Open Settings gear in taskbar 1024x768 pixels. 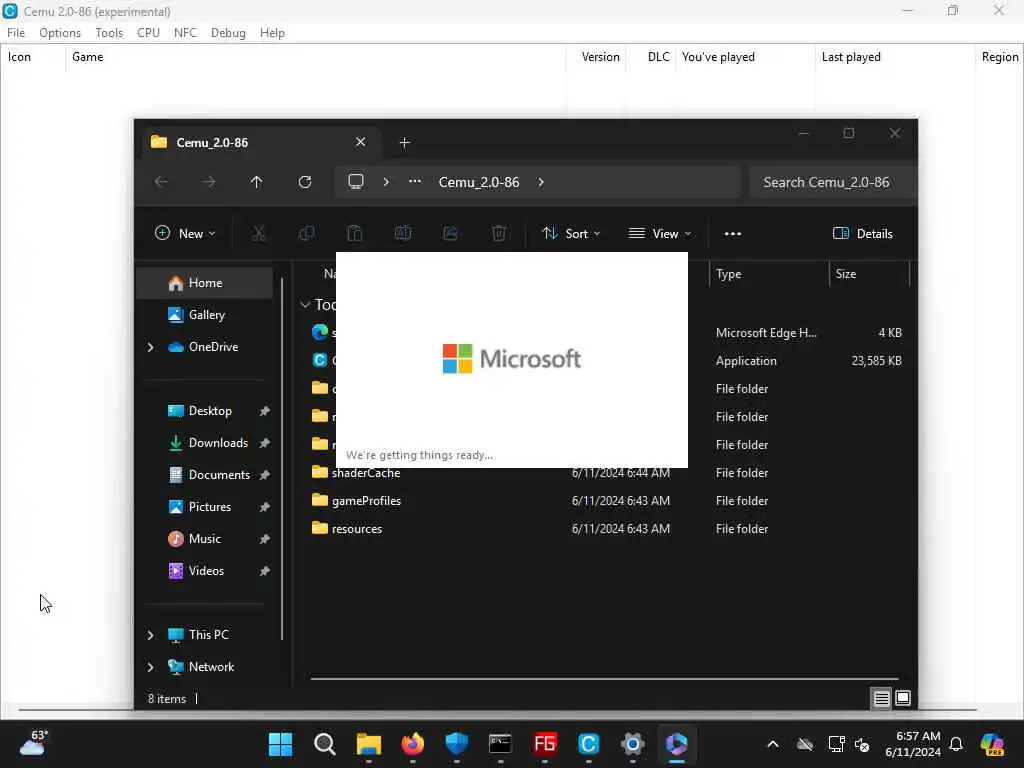633,744
